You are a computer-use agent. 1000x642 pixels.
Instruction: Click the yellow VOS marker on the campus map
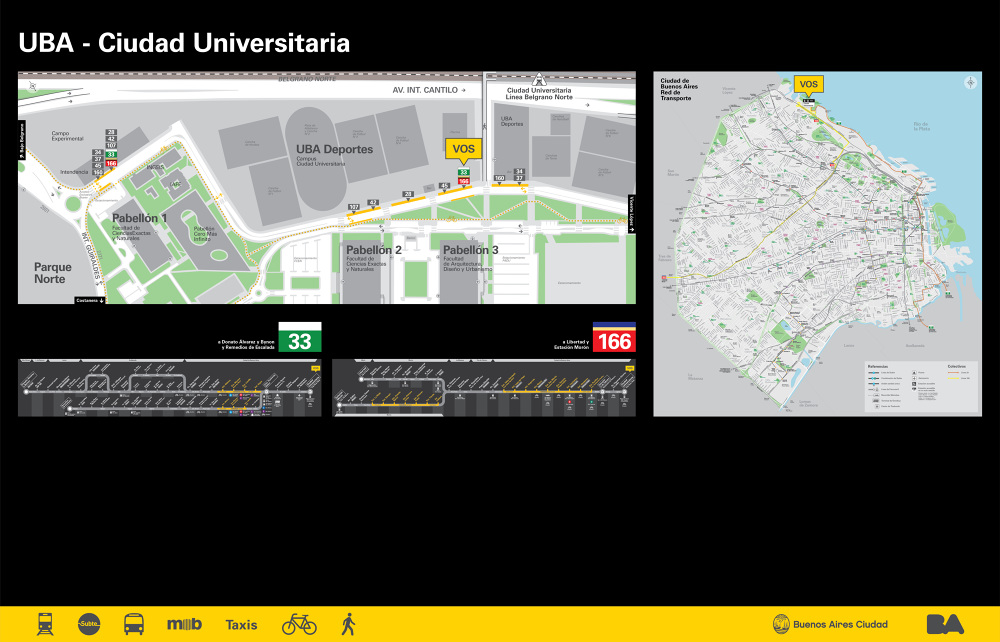coord(463,148)
